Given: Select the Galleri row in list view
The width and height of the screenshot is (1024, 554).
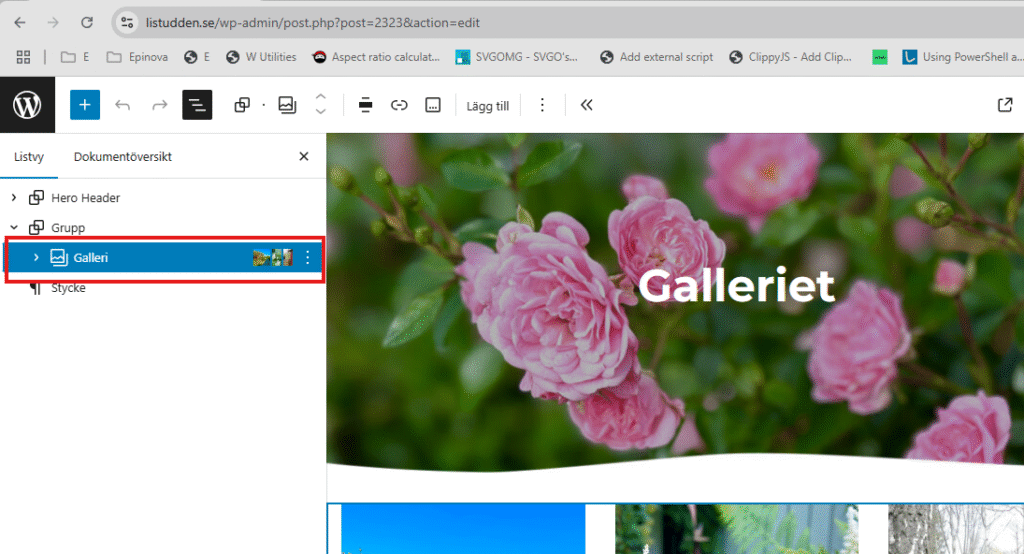Looking at the screenshot, I should (163, 257).
